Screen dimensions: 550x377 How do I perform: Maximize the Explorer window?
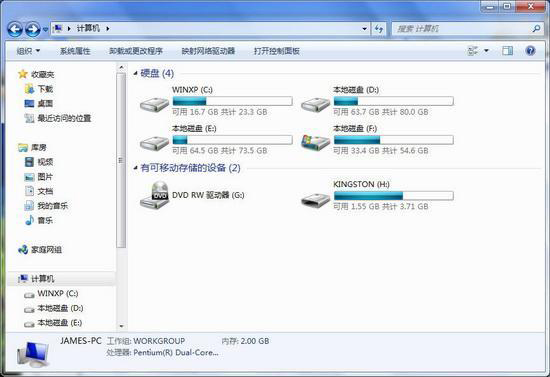pos(507,6)
